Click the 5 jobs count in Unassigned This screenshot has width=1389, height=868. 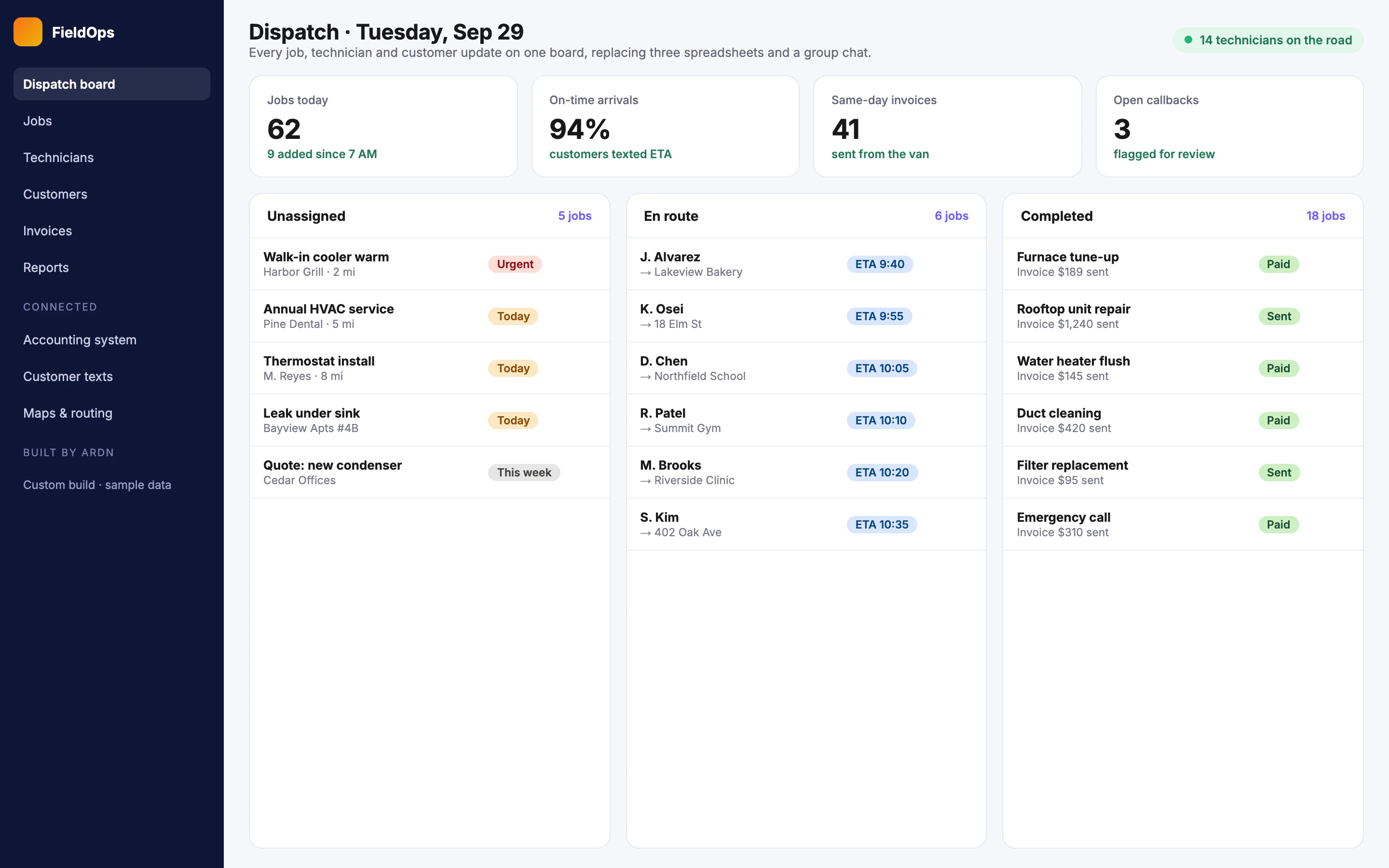click(x=574, y=216)
